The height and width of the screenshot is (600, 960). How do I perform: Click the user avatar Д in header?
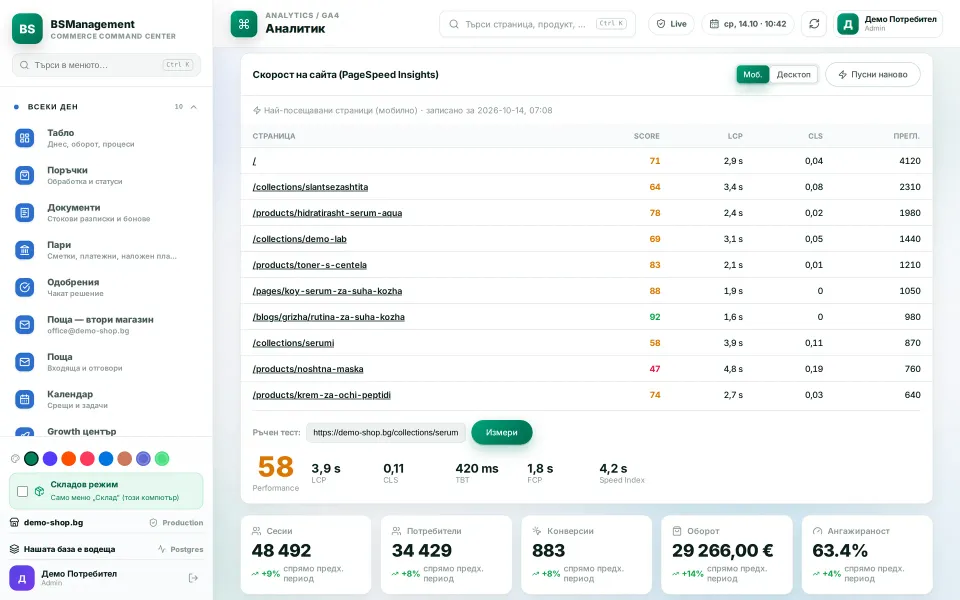(848, 24)
